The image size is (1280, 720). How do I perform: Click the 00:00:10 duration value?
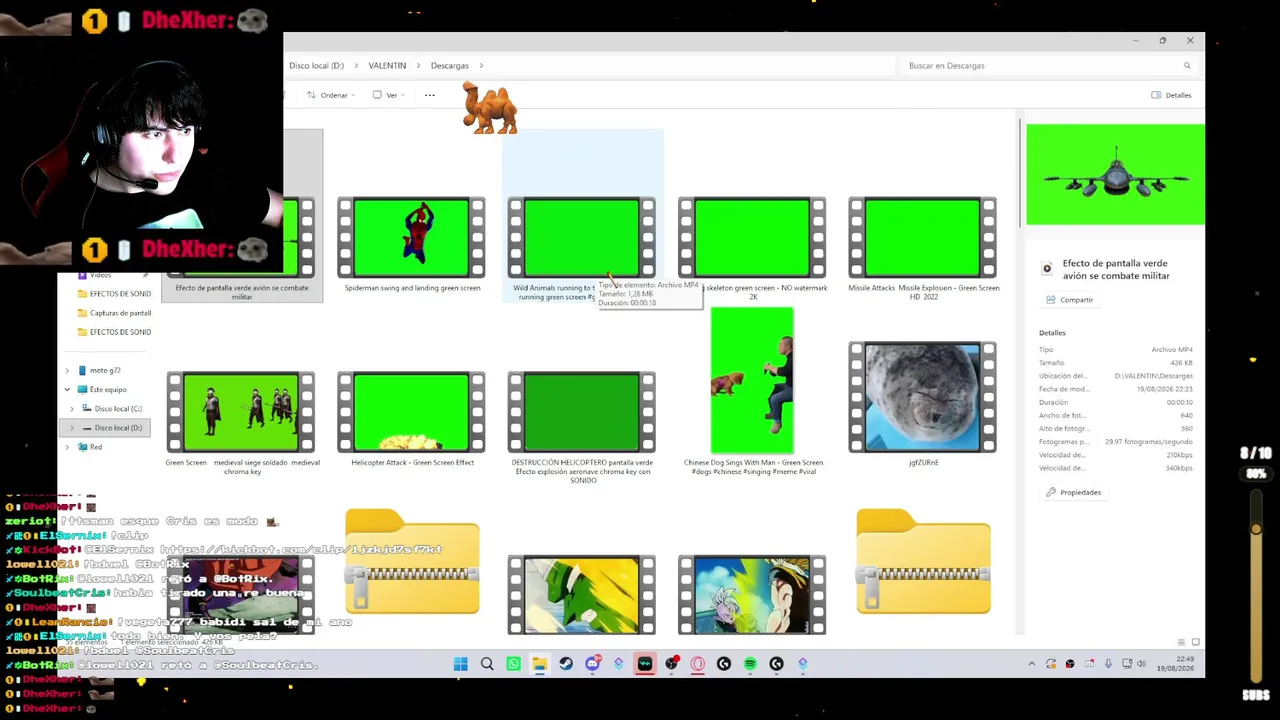click(1179, 402)
